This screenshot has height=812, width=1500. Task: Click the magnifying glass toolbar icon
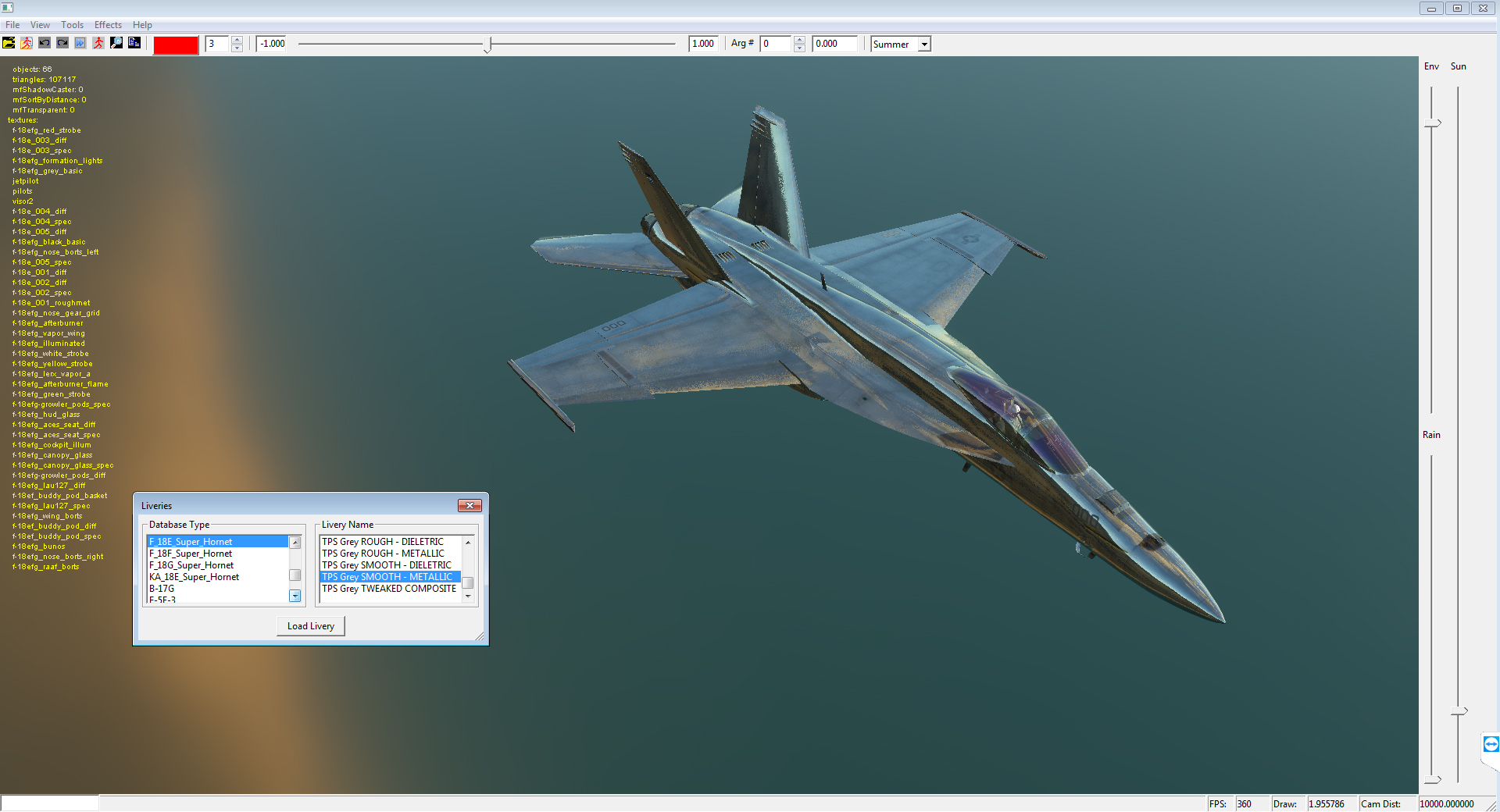click(116, 43)
